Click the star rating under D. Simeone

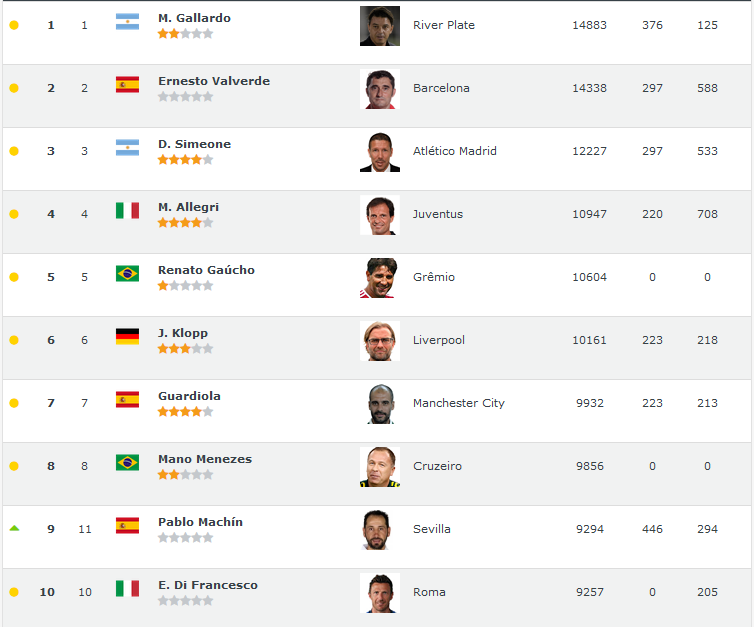click(x=185, y=160)
